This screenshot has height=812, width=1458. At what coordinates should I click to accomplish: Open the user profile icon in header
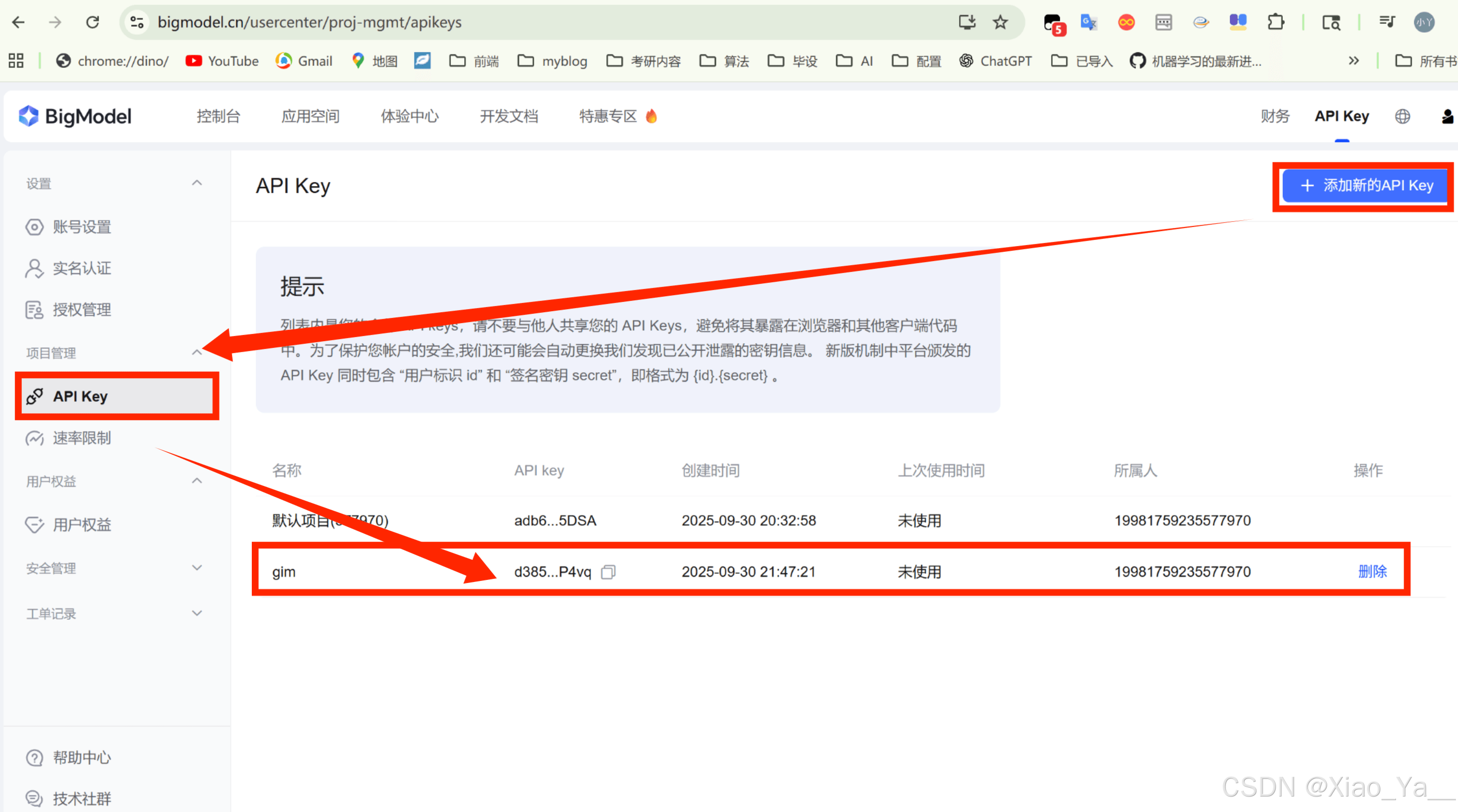tap(1447, 116)
